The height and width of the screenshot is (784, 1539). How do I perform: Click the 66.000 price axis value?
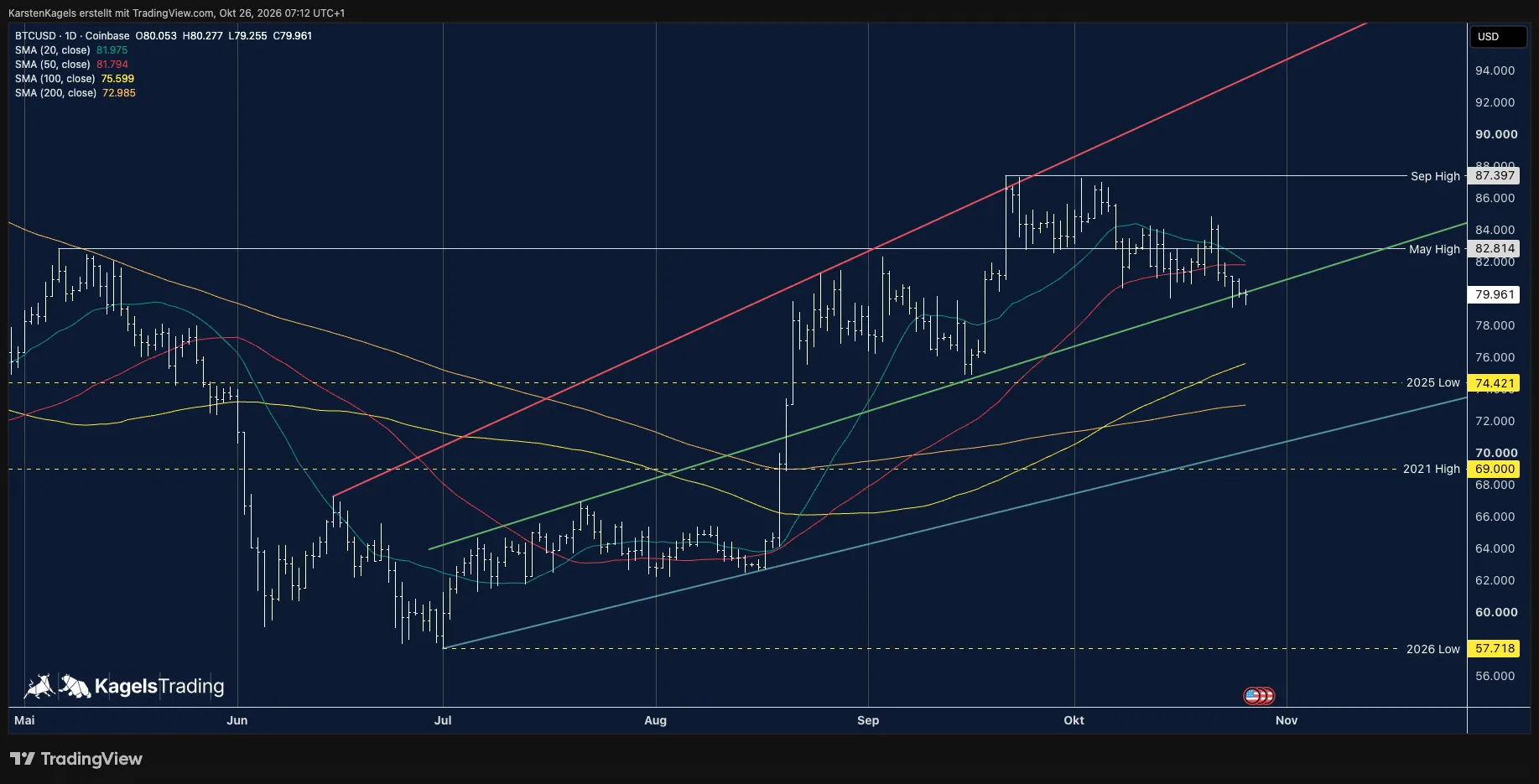pyautogui.click(x=1495, y=517)
